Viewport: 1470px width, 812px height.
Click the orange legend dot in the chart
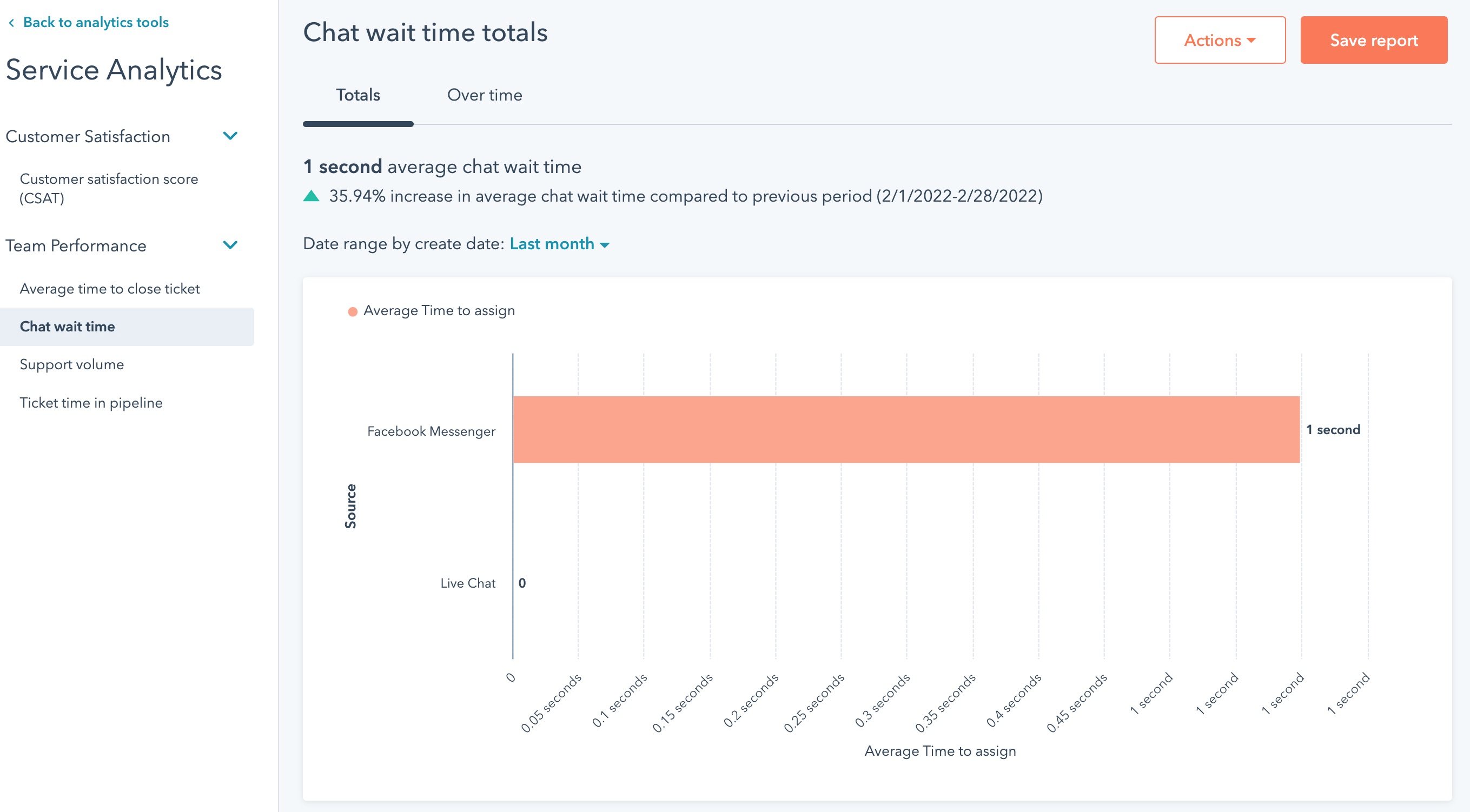(353, 311)
